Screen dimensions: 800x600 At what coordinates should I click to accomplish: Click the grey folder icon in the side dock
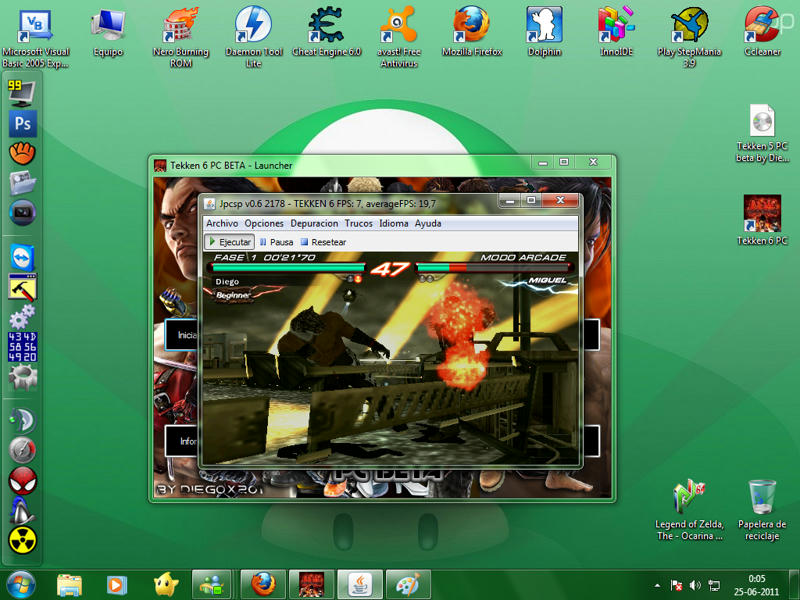coord(22,183)
